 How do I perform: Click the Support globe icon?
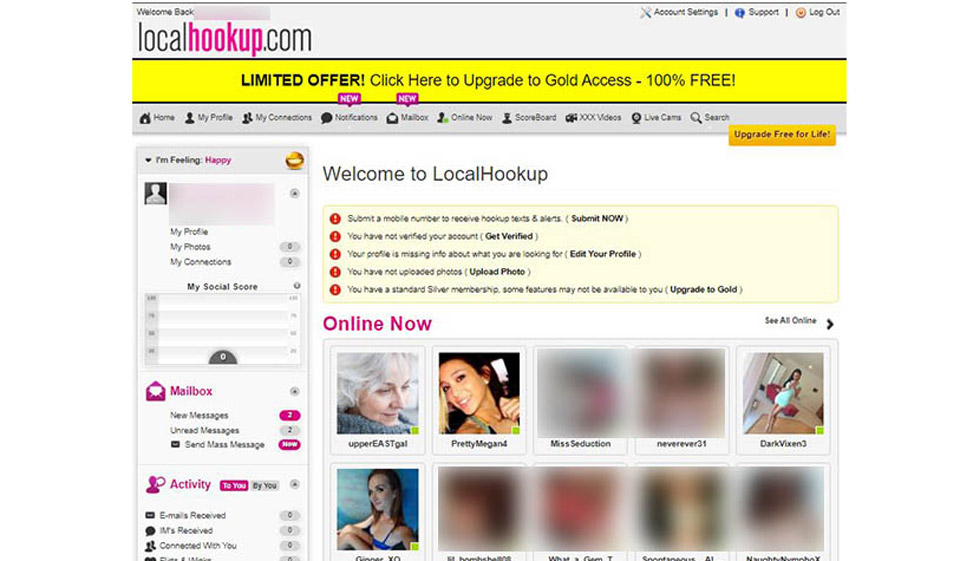740,12
